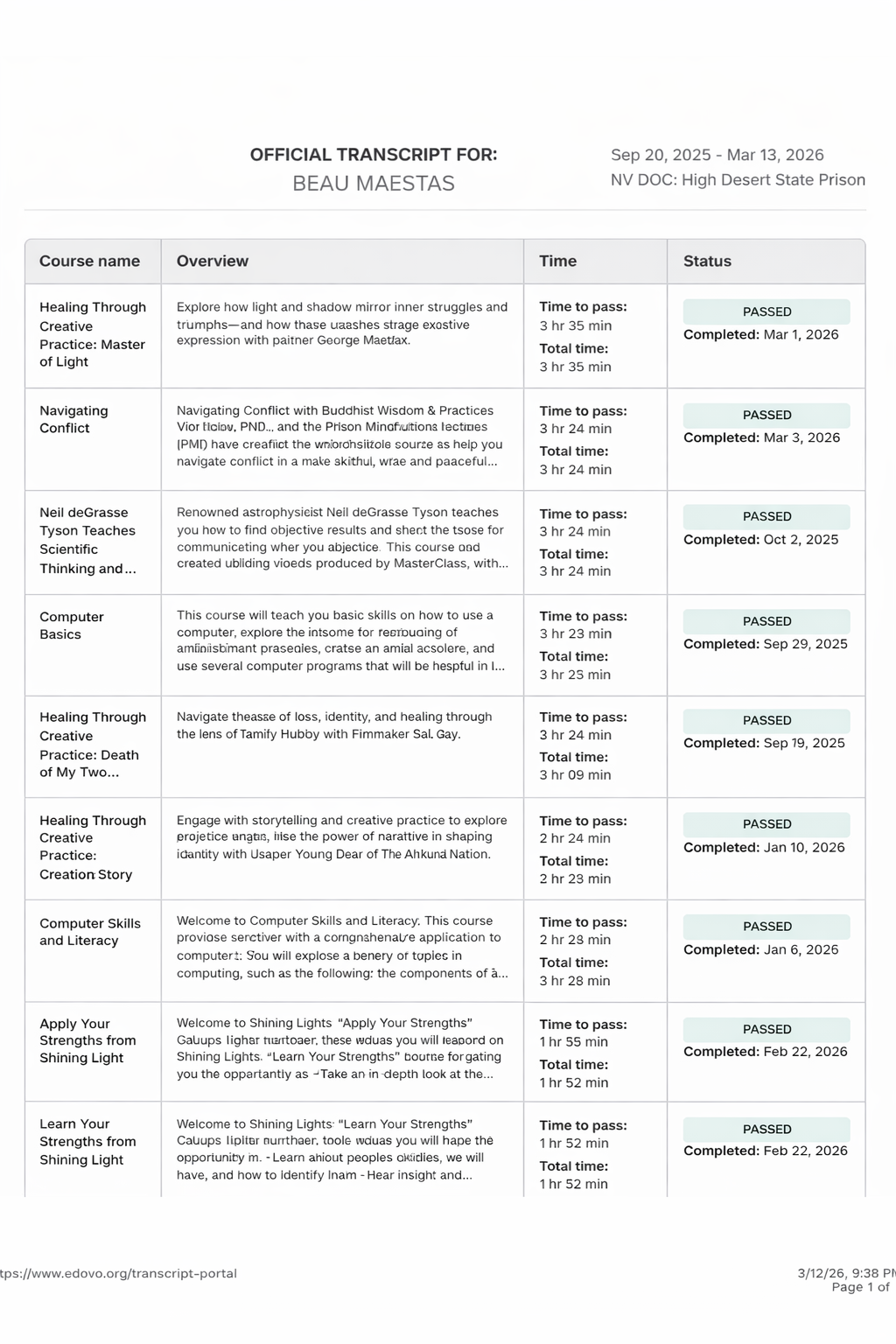Click NV DOC: High Desert State Prison text

click(x=738, y=179)
